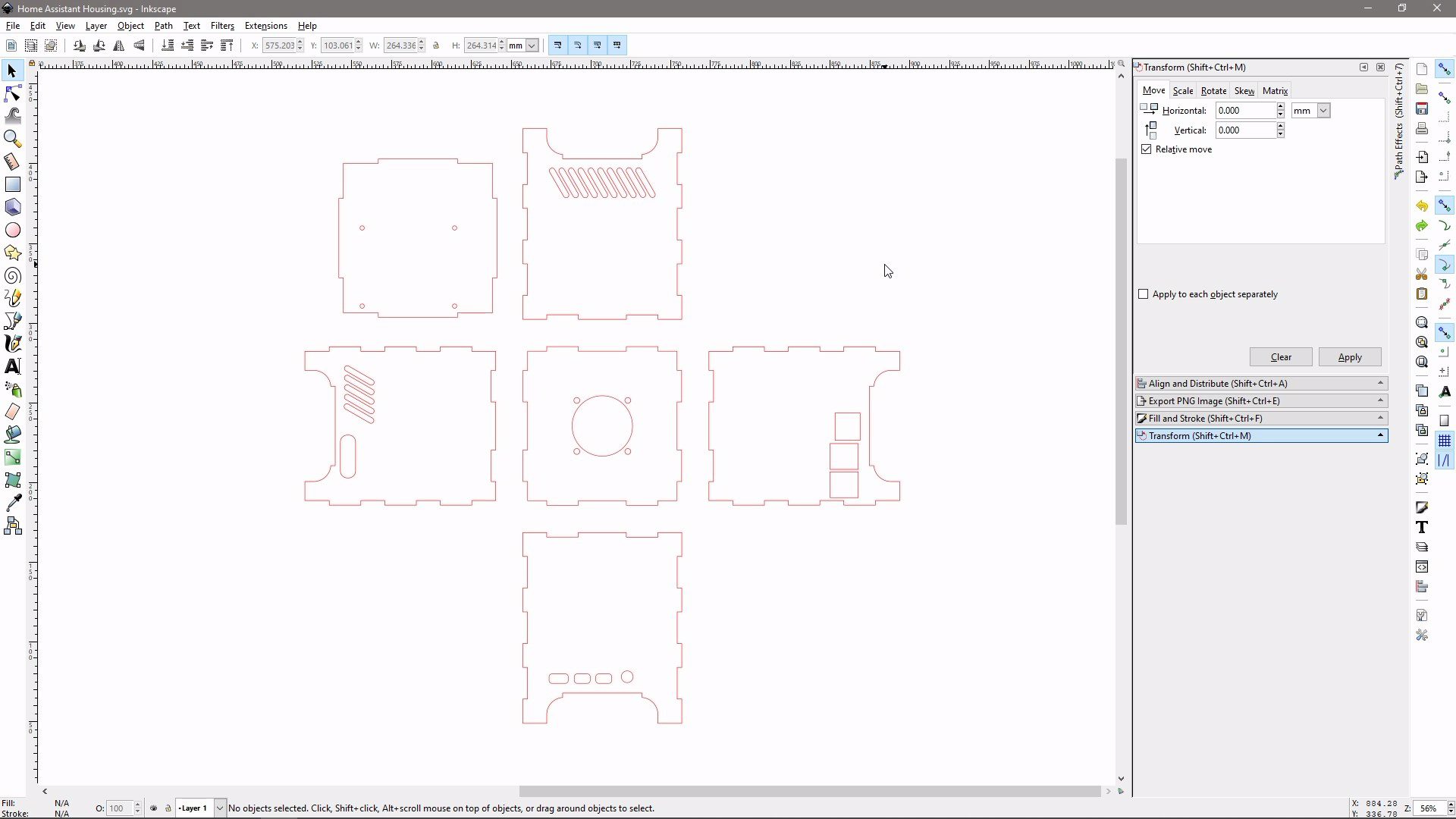Pick the Dropper color picker tool
This screenshot has height=819, width=1456.
12,503
